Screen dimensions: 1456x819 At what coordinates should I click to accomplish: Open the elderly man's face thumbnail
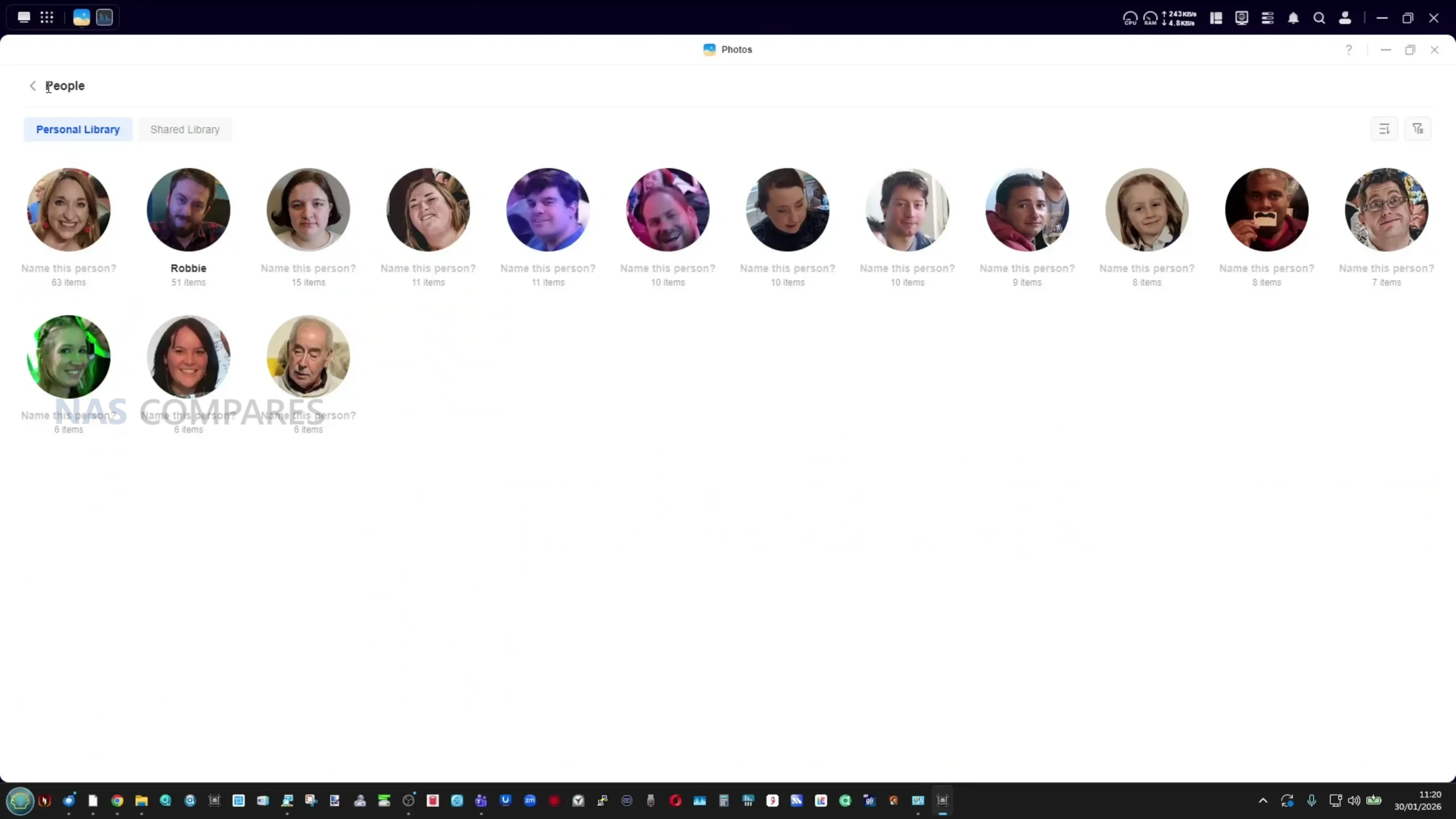(x=308, y=357)
